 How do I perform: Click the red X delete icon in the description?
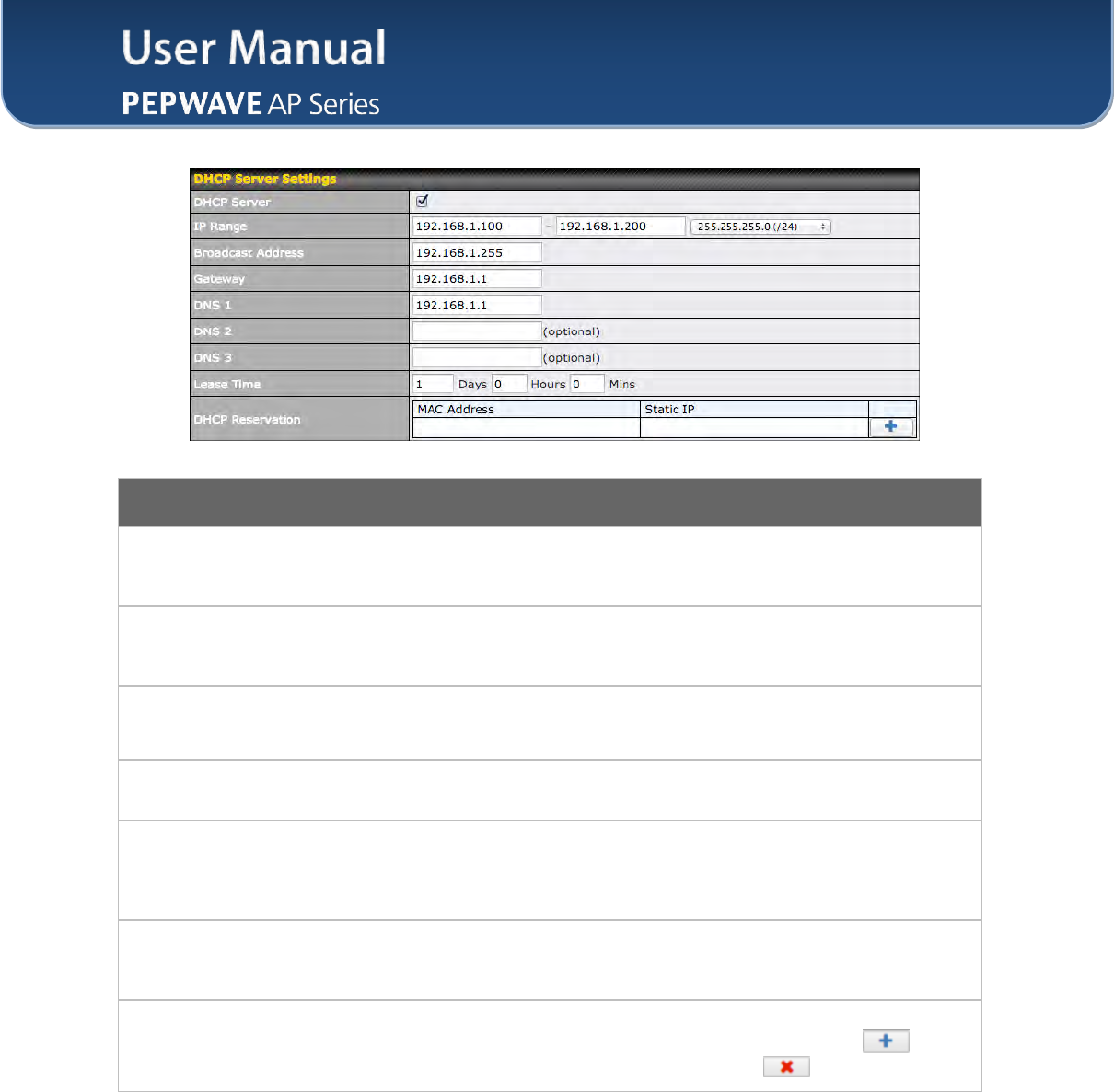786,1066
